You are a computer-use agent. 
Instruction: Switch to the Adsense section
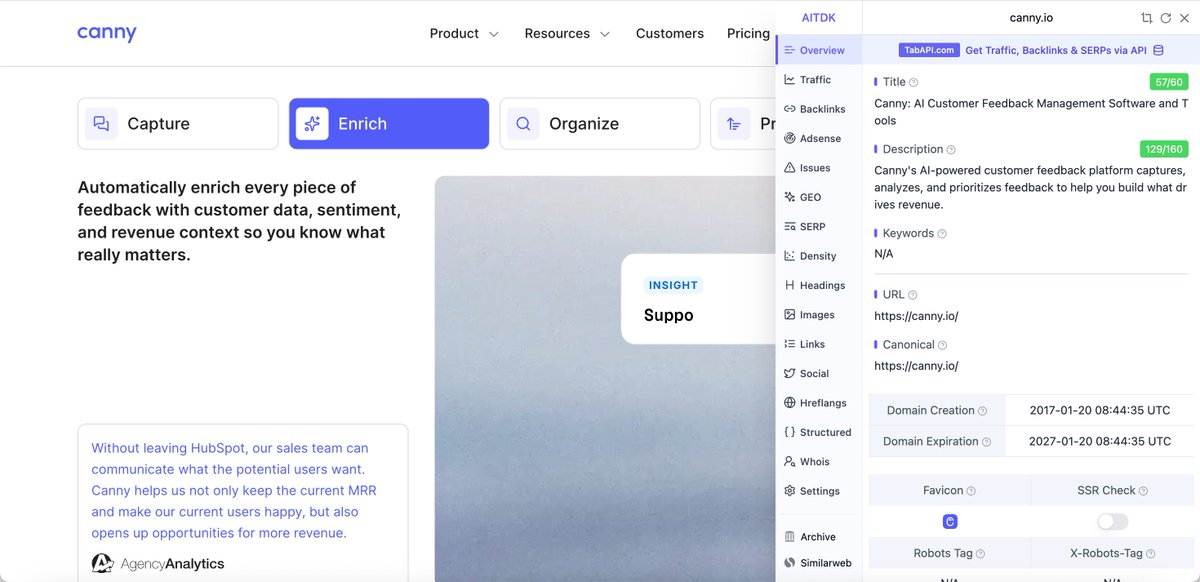(x=818, y=139)
